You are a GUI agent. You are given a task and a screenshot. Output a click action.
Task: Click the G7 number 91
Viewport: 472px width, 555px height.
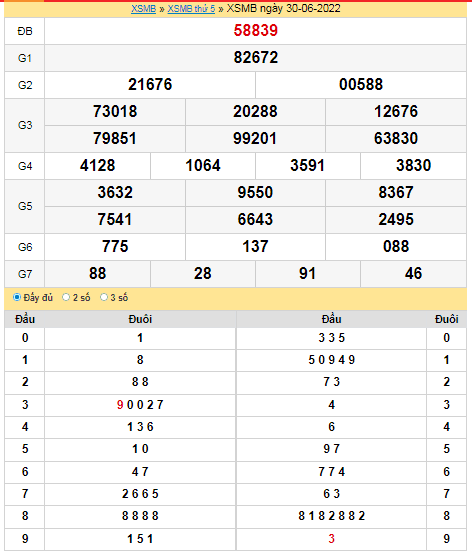pyautogui.click(x=307, y=273)
